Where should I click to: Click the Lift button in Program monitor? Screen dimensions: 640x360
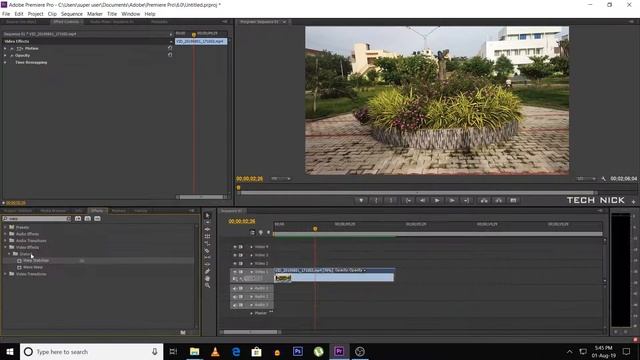pyautogui.click(x=484, y=200)
